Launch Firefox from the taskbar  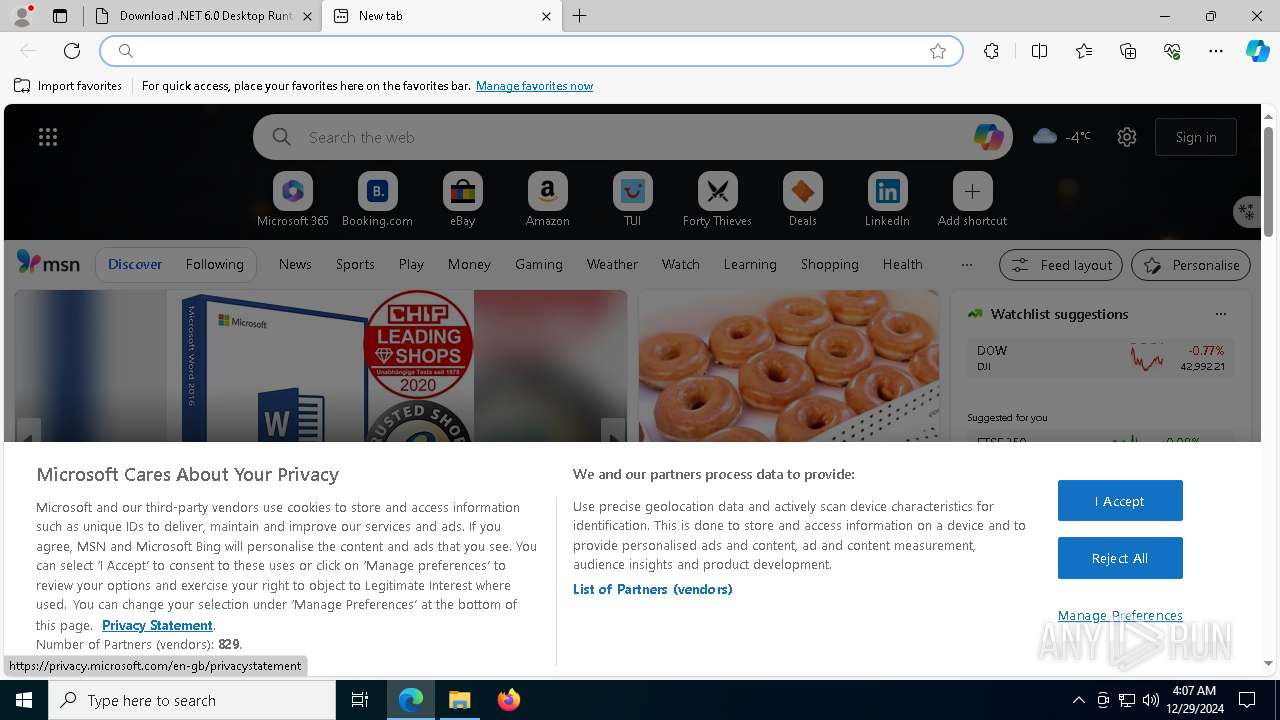(509, 700)
